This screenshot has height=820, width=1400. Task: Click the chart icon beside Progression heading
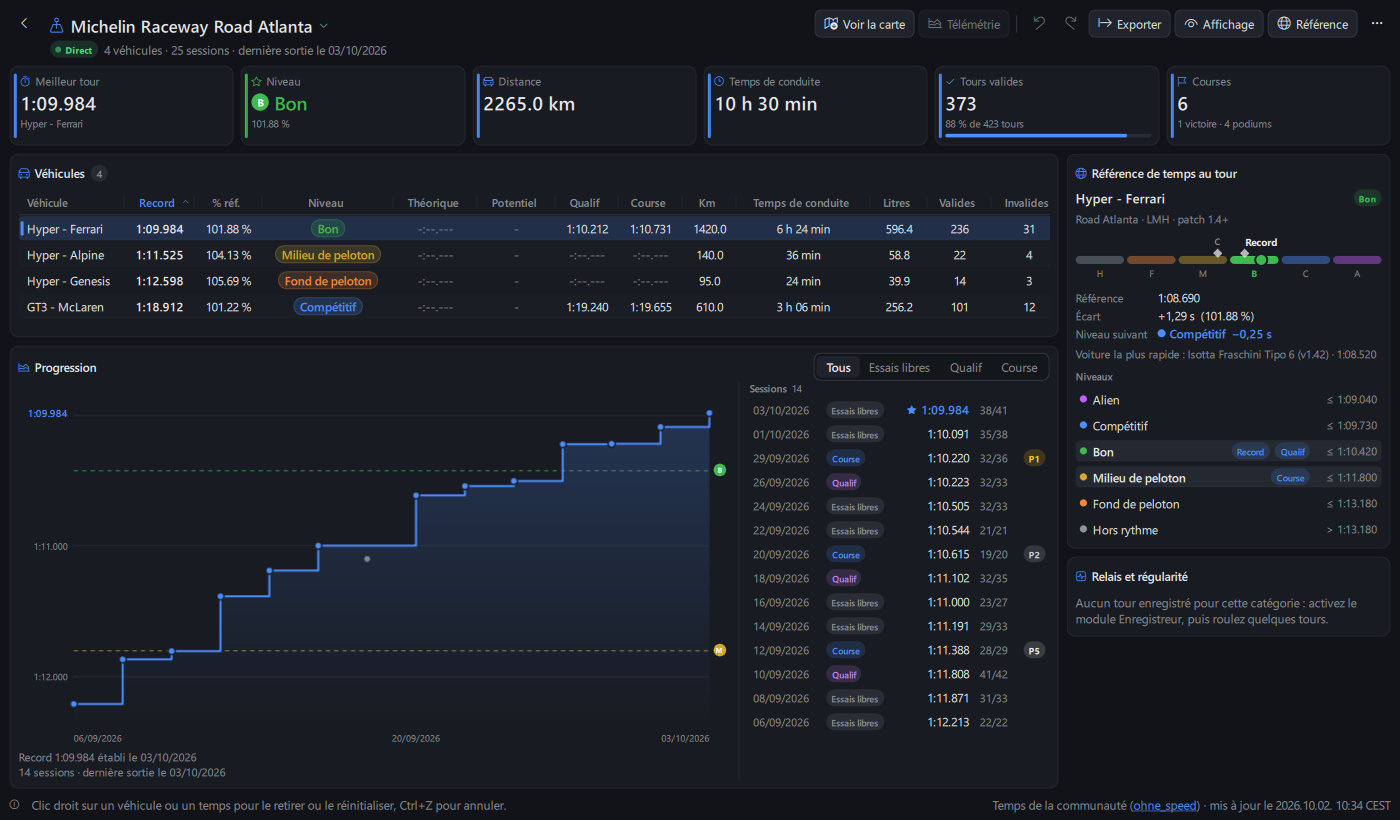click(24, 368)
